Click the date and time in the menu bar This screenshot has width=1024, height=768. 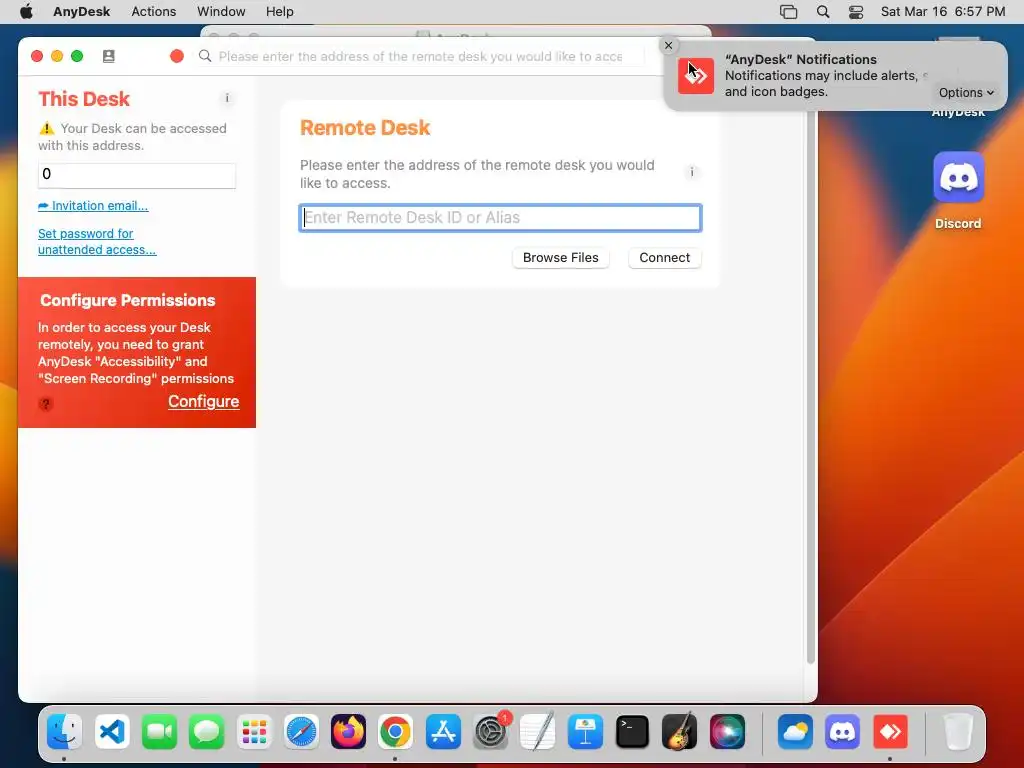(x=942, y=12)
